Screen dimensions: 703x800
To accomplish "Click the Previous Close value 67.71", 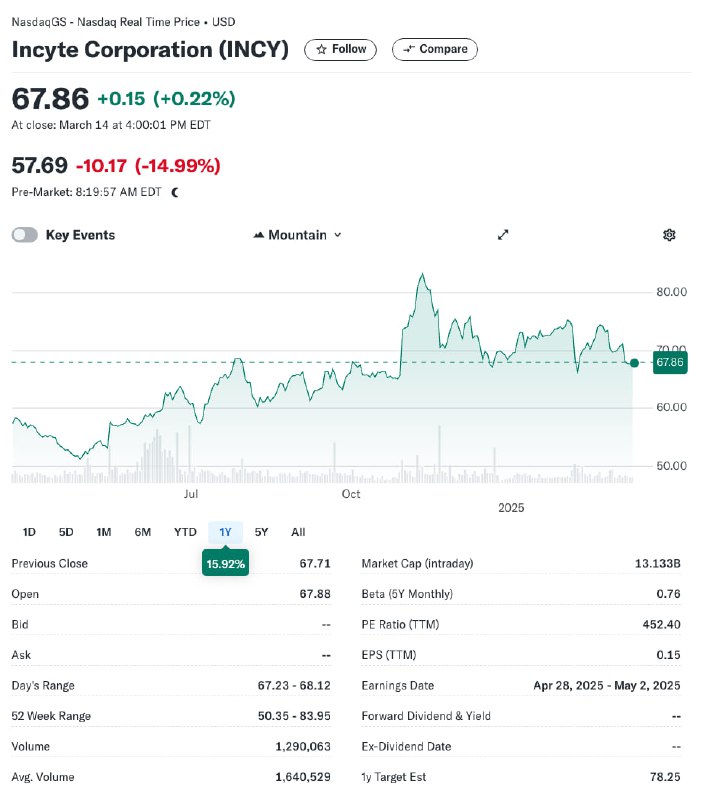I will point(315,563).
